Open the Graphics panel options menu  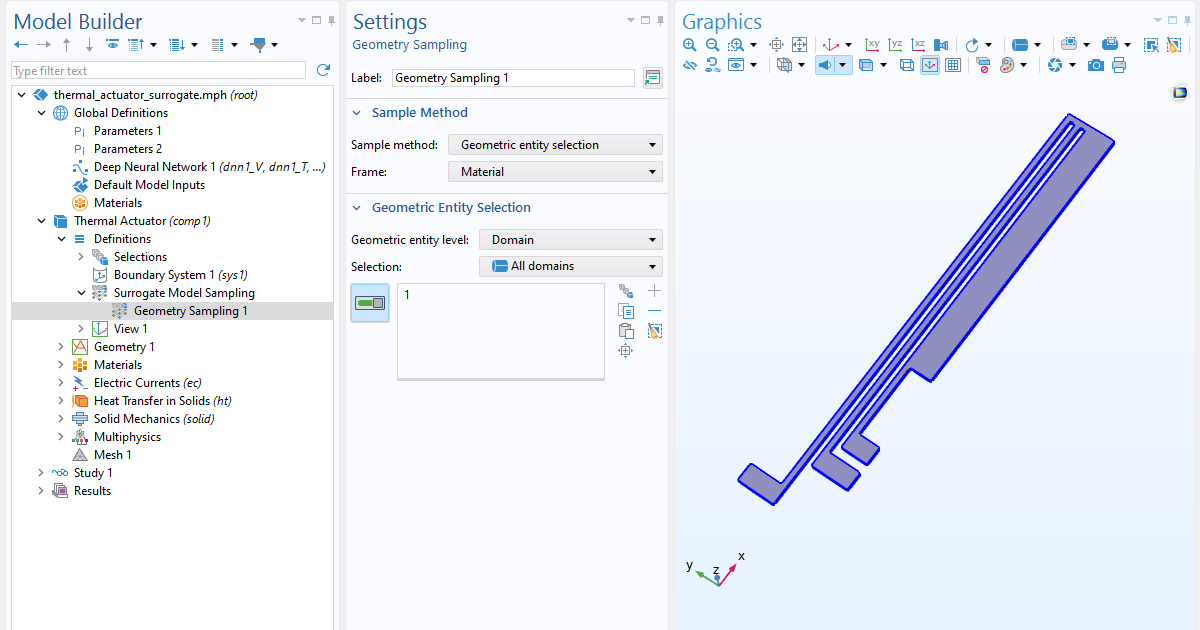(x=1156, y=19)
